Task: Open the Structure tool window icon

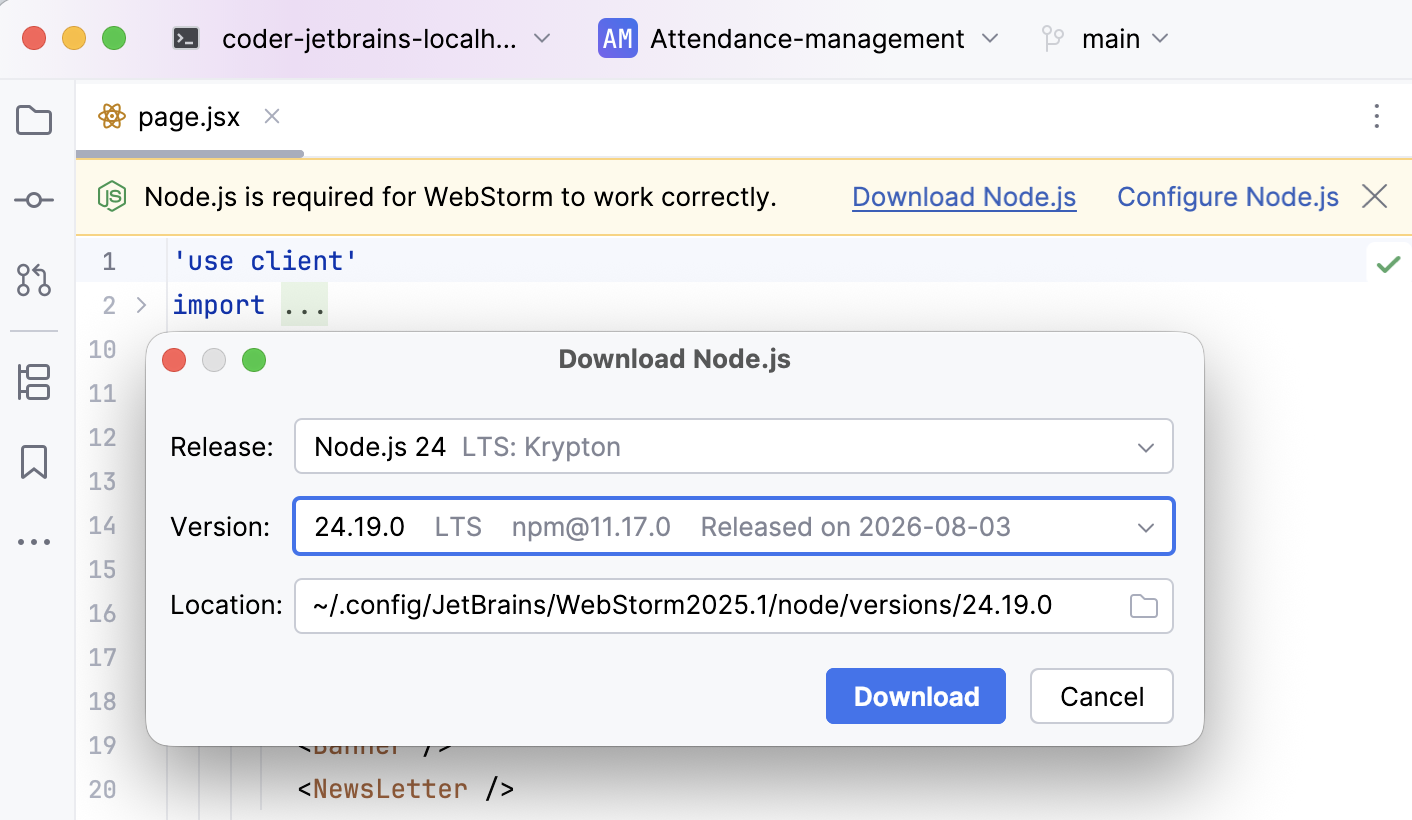Action: 34,382
